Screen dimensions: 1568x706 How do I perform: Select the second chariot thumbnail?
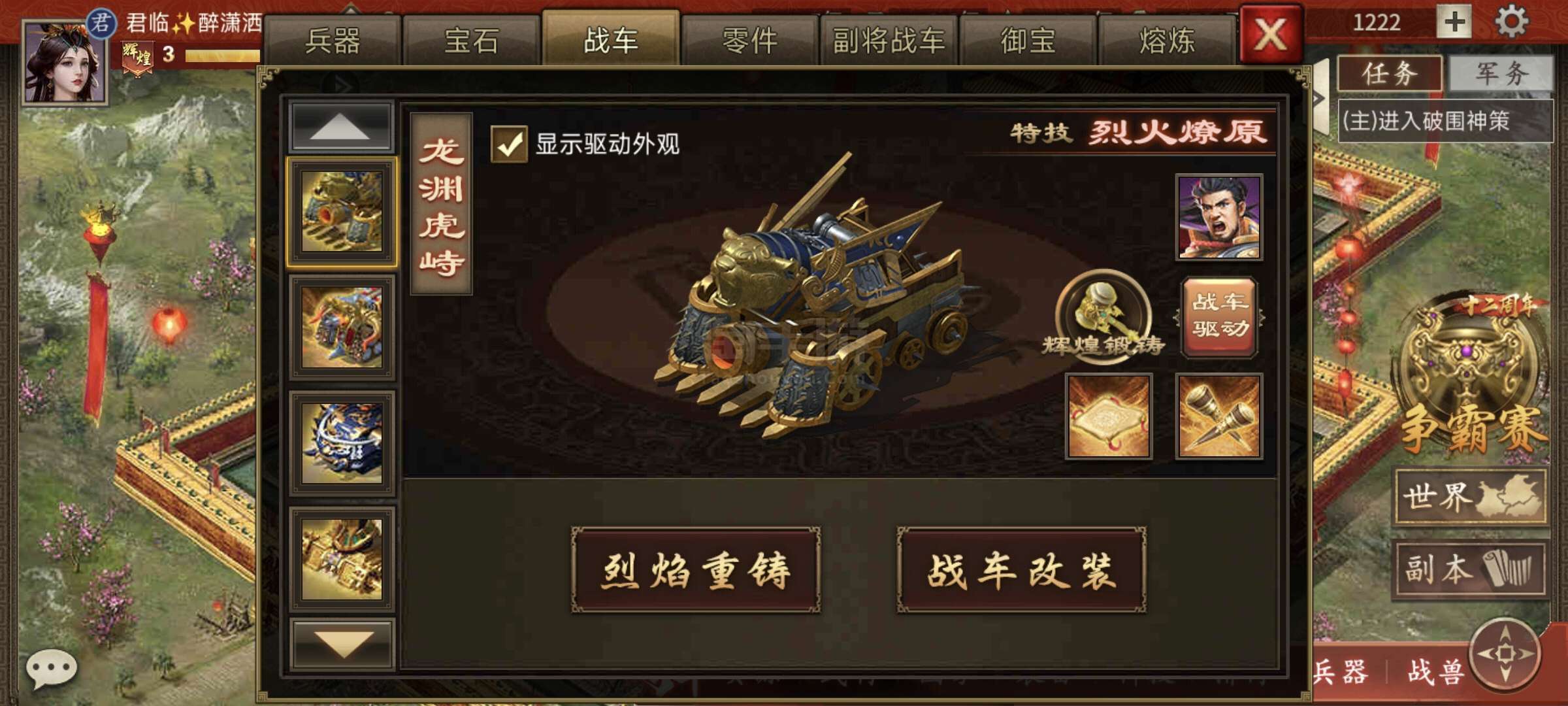click(x=342, y=328)
